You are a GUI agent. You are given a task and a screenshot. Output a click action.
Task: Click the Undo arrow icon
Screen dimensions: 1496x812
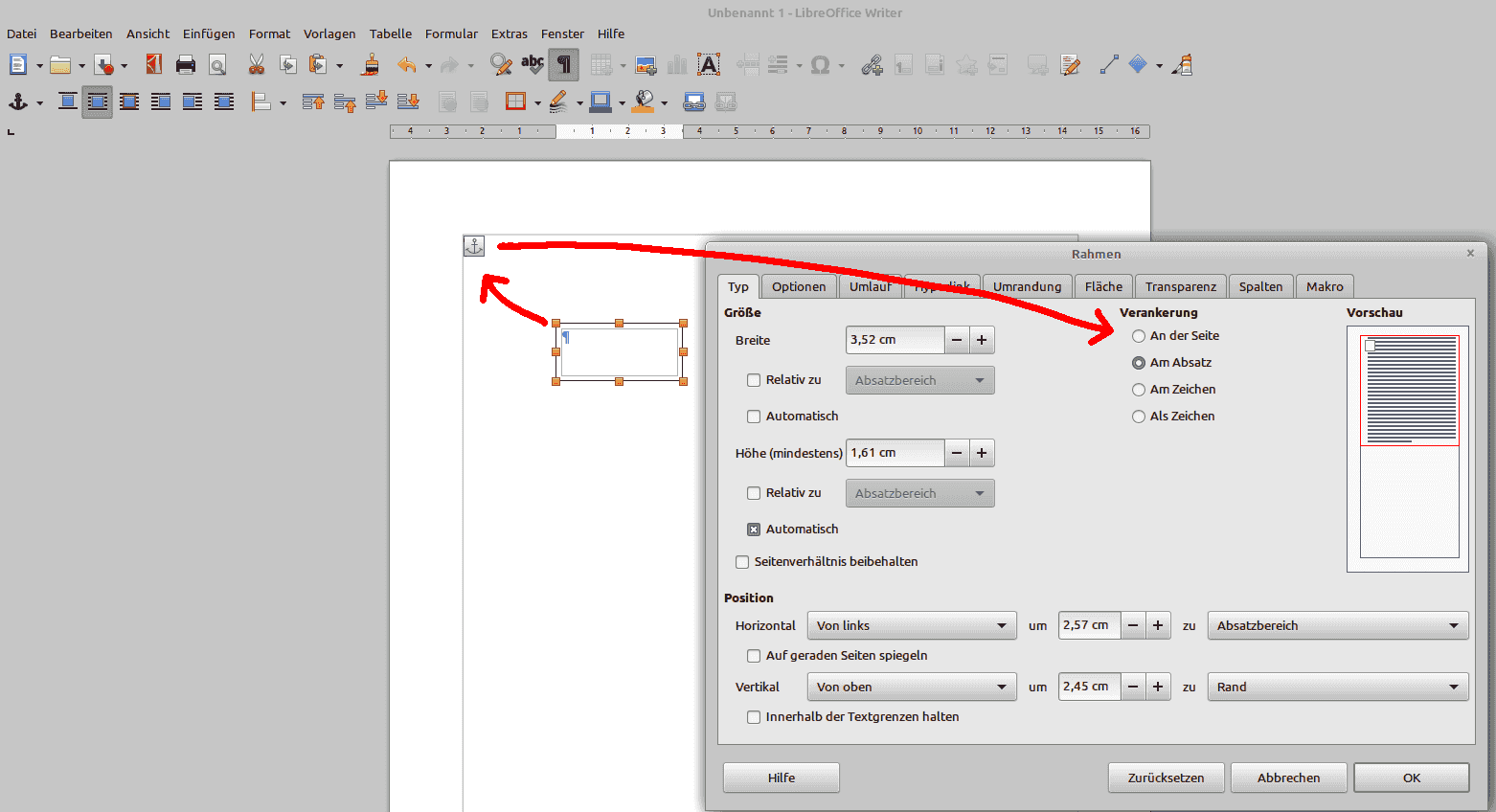tap(407, 65)
